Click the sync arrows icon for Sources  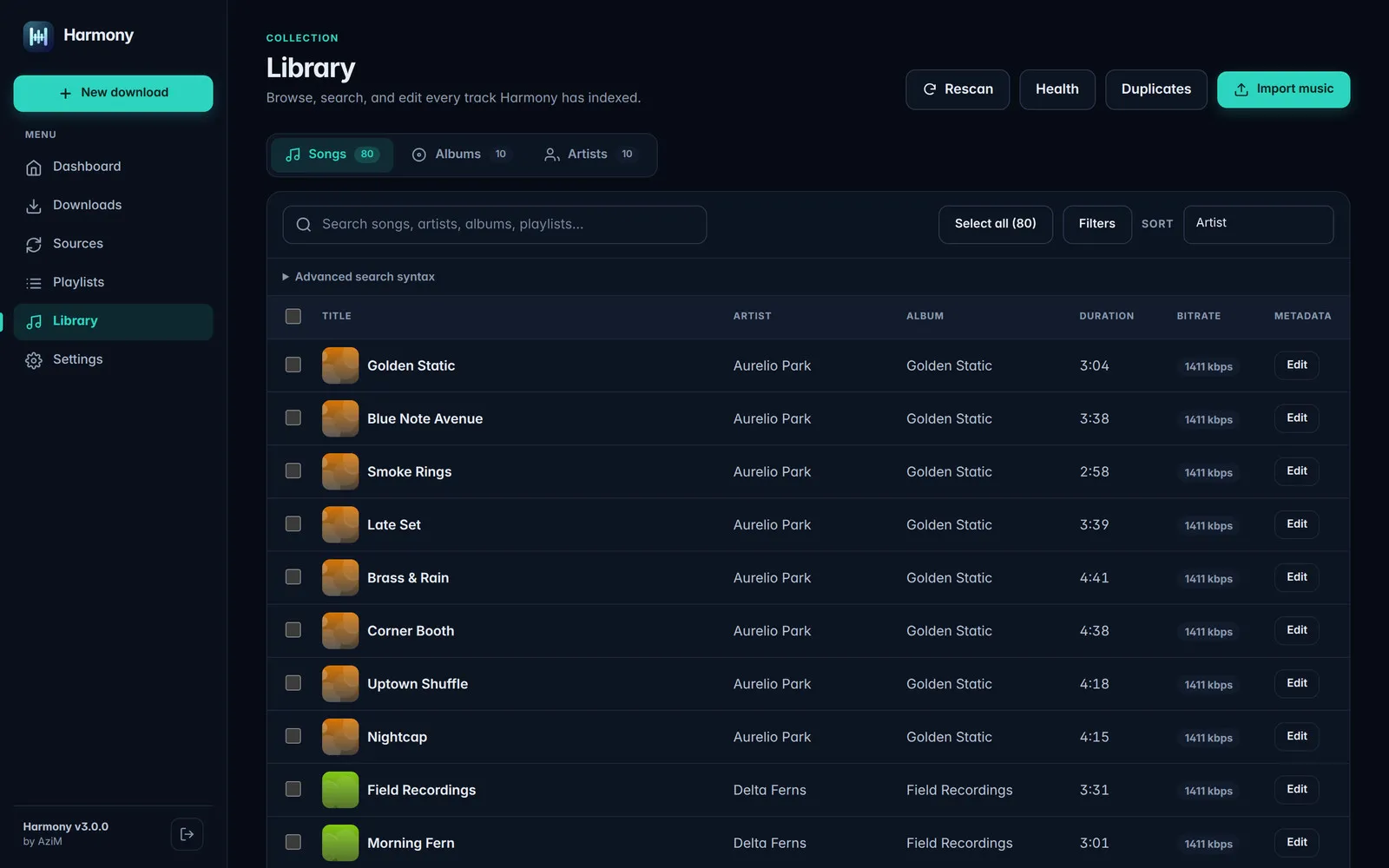[x=34, y=245]
